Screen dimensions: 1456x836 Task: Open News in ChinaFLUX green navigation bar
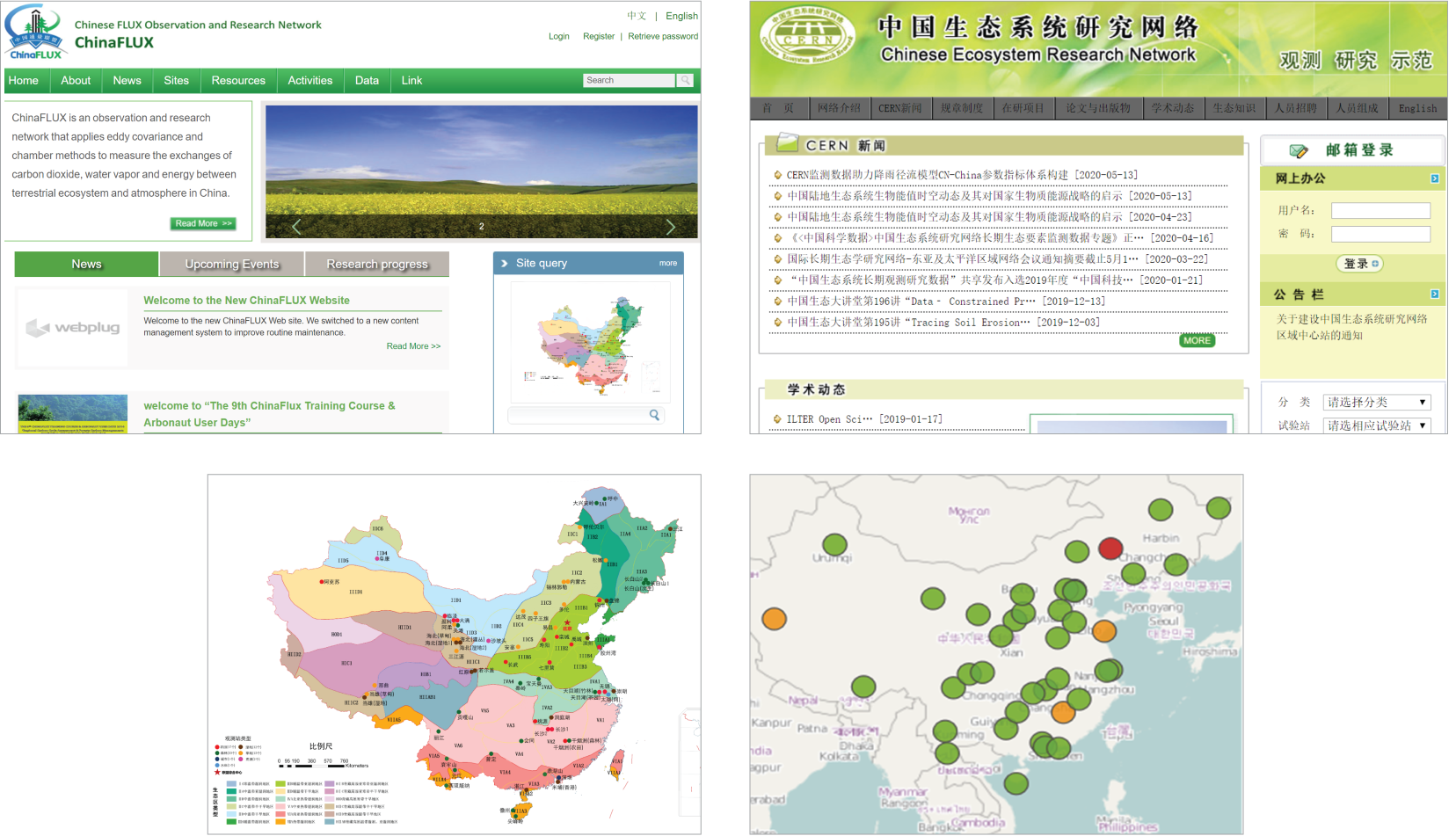coord(127,80)
